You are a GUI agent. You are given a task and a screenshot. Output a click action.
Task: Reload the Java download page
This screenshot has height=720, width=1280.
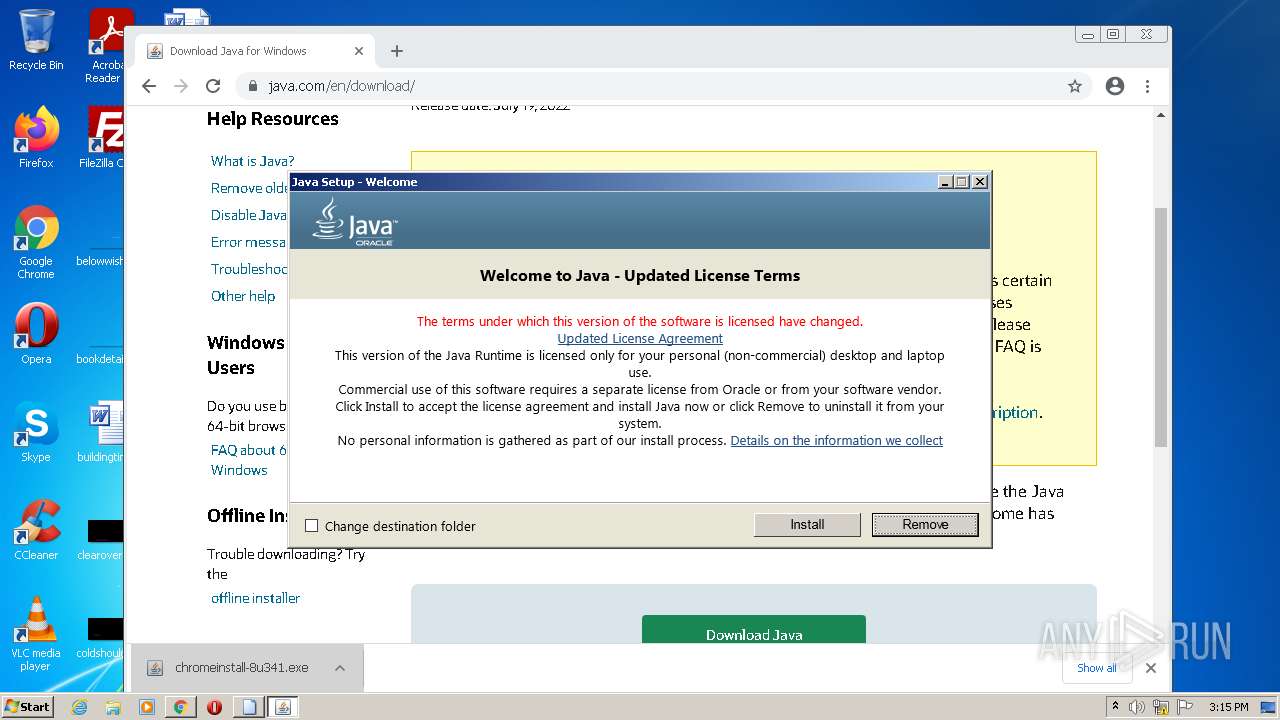pyautogui.click(x=213, y=86)
